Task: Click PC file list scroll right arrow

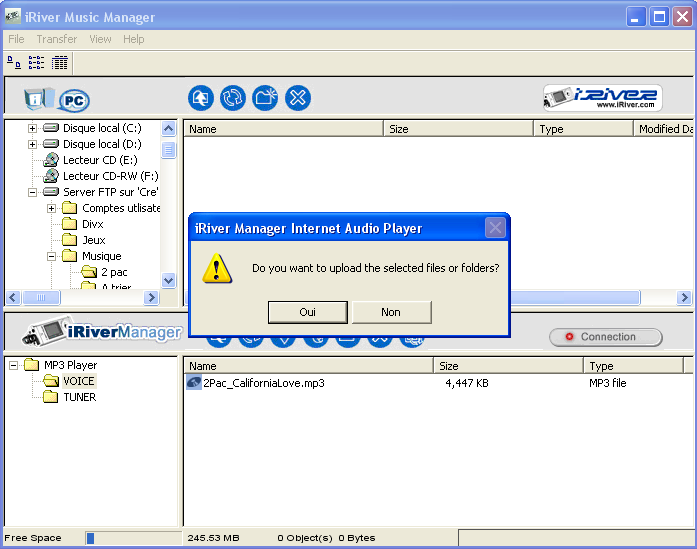Action: pyautogui.click(x=684, y=297)
